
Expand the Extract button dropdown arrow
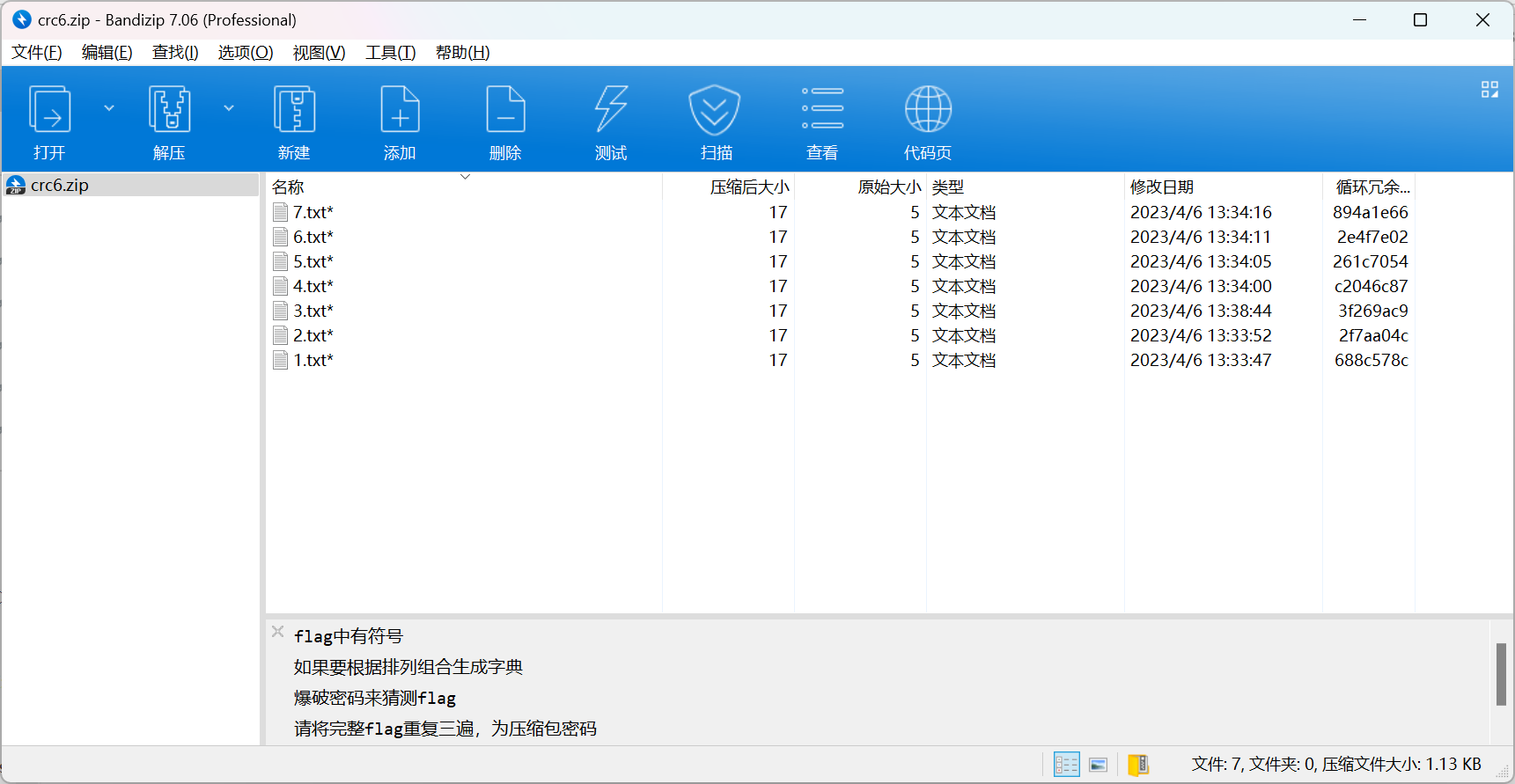point(229,108)
